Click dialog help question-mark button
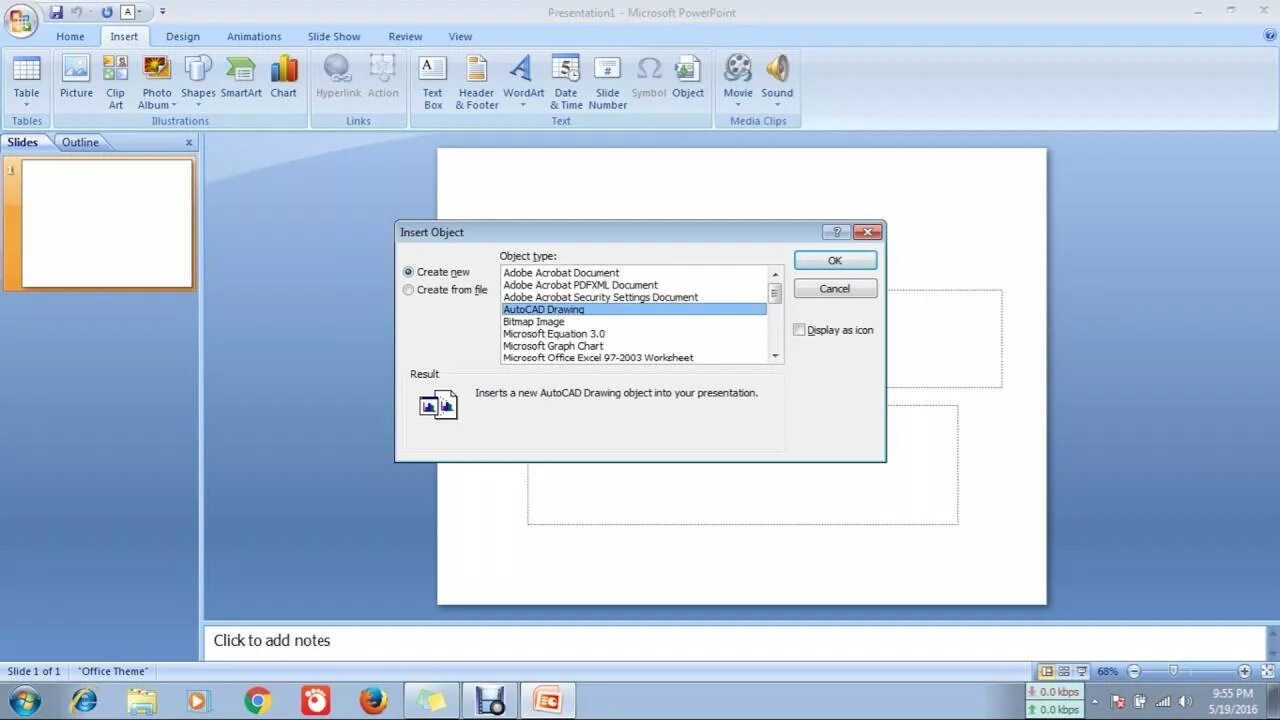Viewport: 1280px width, 720px height. click(x=837, y=232)
